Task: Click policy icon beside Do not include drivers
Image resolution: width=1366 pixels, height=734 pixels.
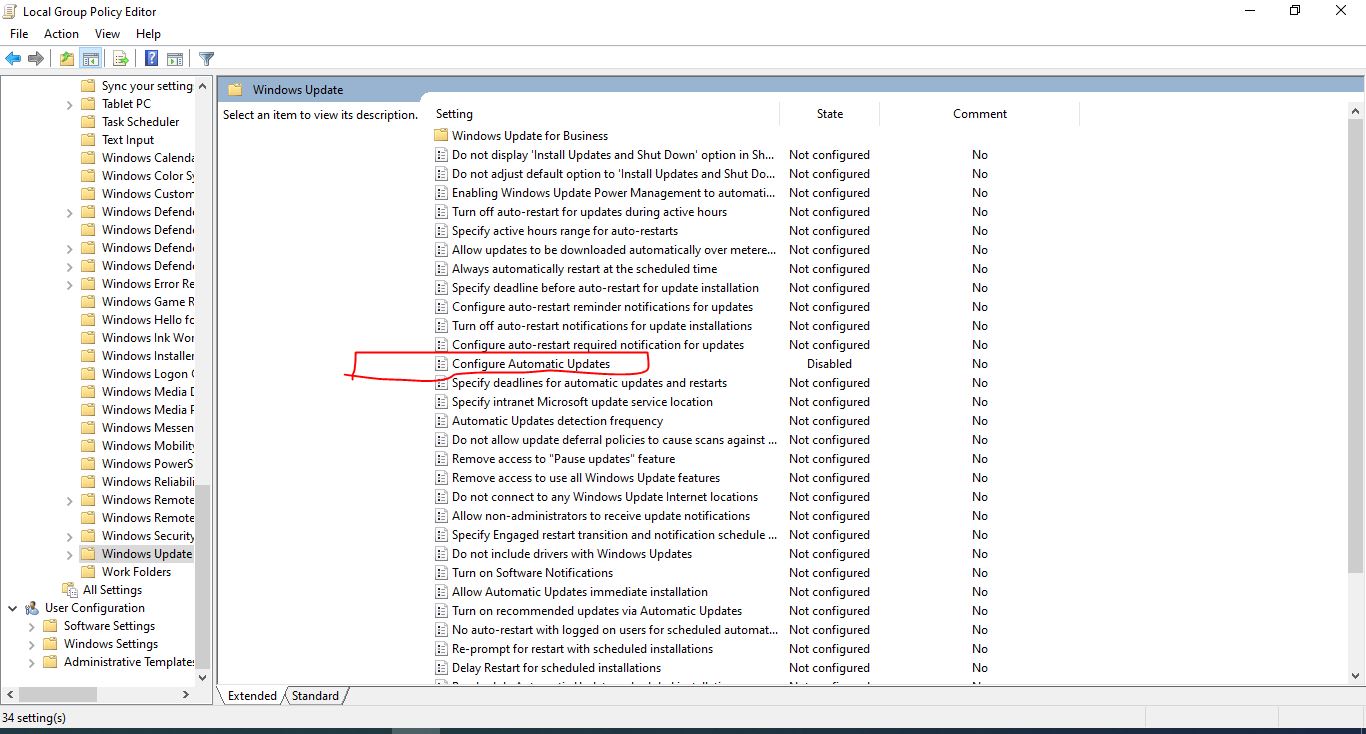Action: [x=441, y=554]
